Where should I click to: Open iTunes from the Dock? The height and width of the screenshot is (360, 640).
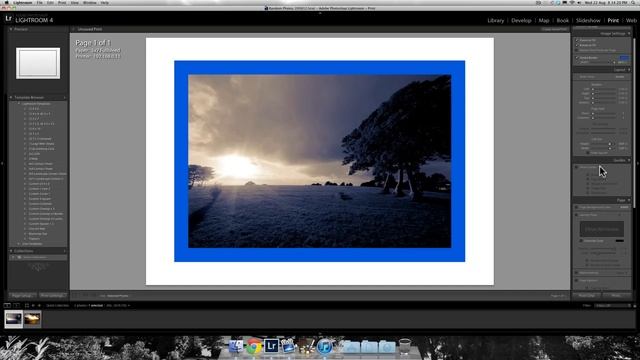(x=324, y=347)
